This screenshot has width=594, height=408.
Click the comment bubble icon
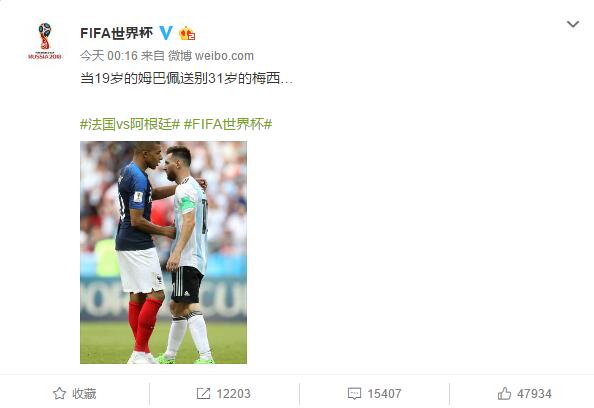pyautogui.click(x=354, y=394)
